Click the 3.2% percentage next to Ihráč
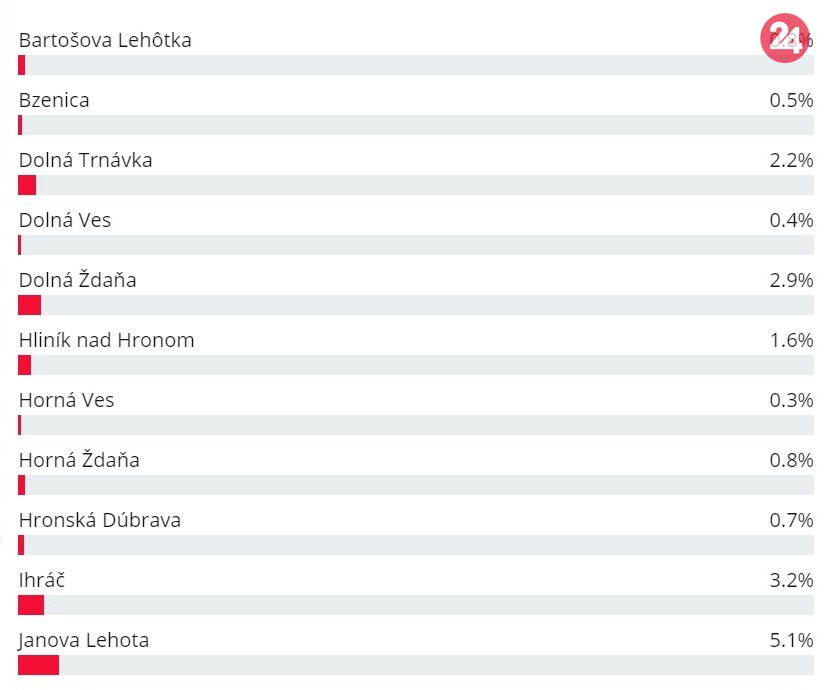Screen dimensions: 825x690 [x=791, y=580]
